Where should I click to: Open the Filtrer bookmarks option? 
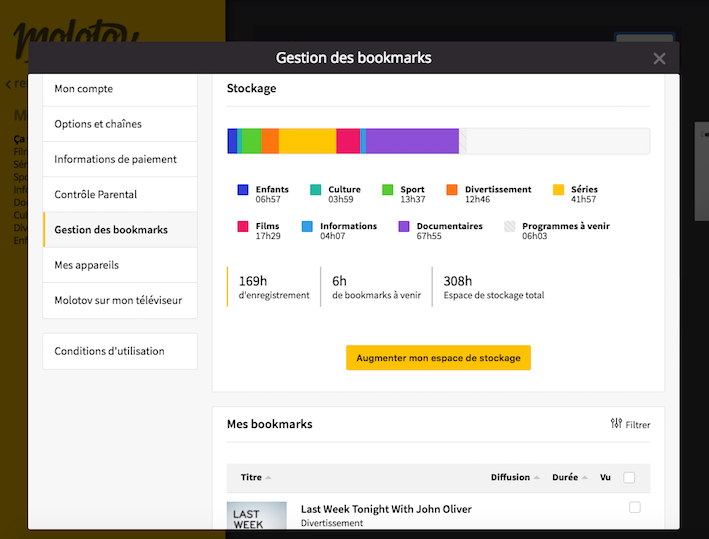tap(630, 424)
